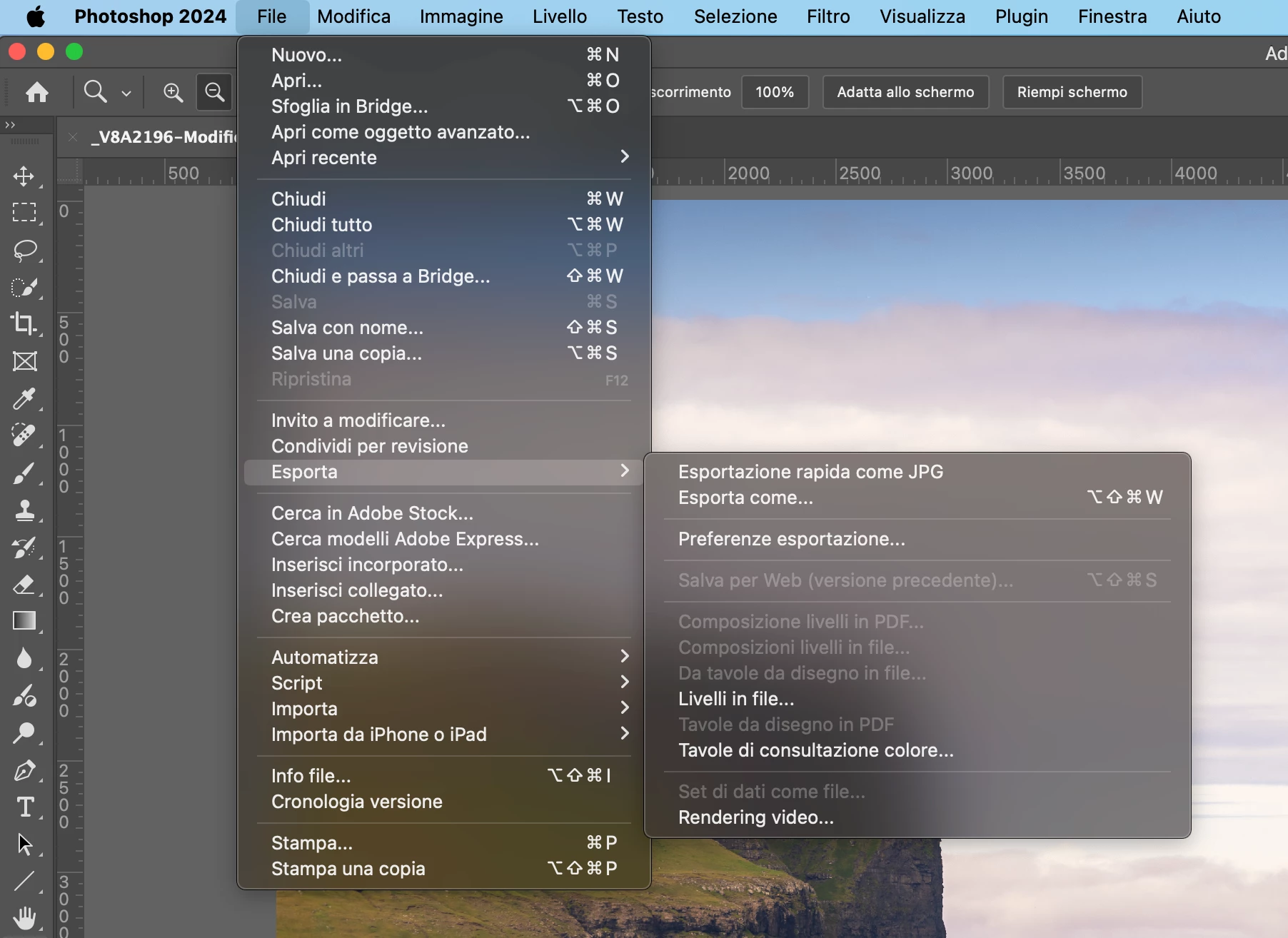Choose Condividi per revisione

(x=443, y=446)
